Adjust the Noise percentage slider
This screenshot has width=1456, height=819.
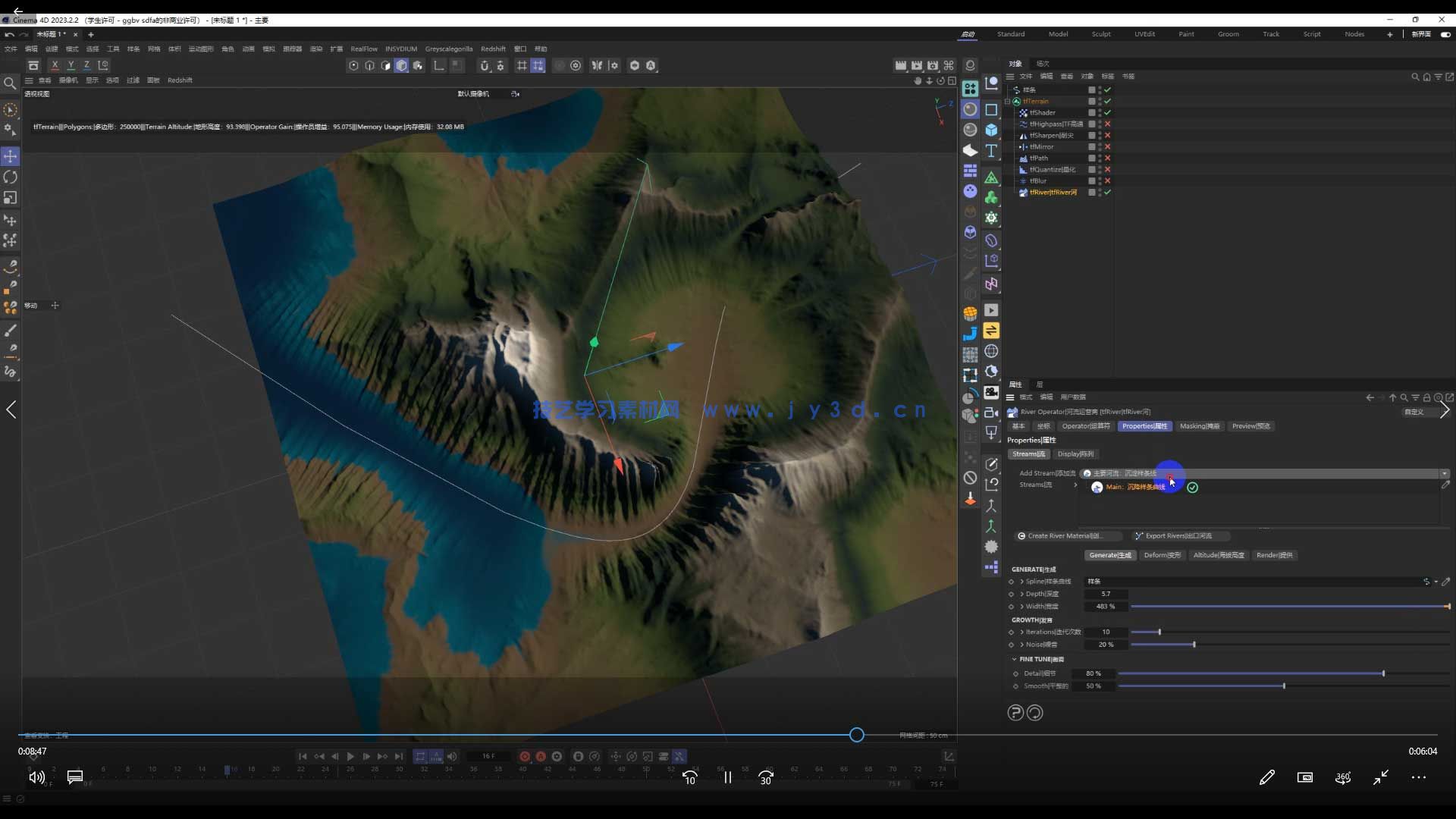tap(1194, 645)
